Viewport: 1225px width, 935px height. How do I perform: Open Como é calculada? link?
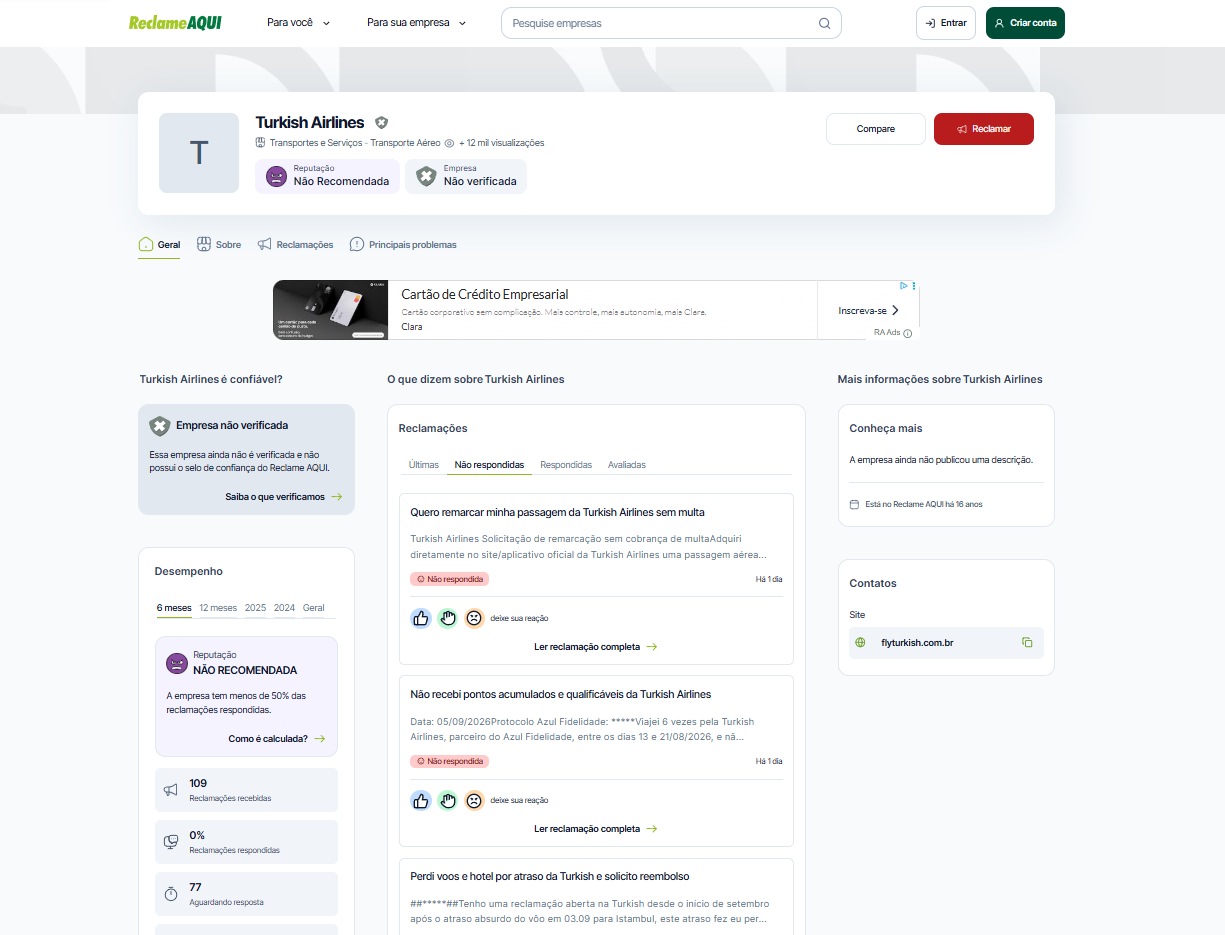(277, 738)
